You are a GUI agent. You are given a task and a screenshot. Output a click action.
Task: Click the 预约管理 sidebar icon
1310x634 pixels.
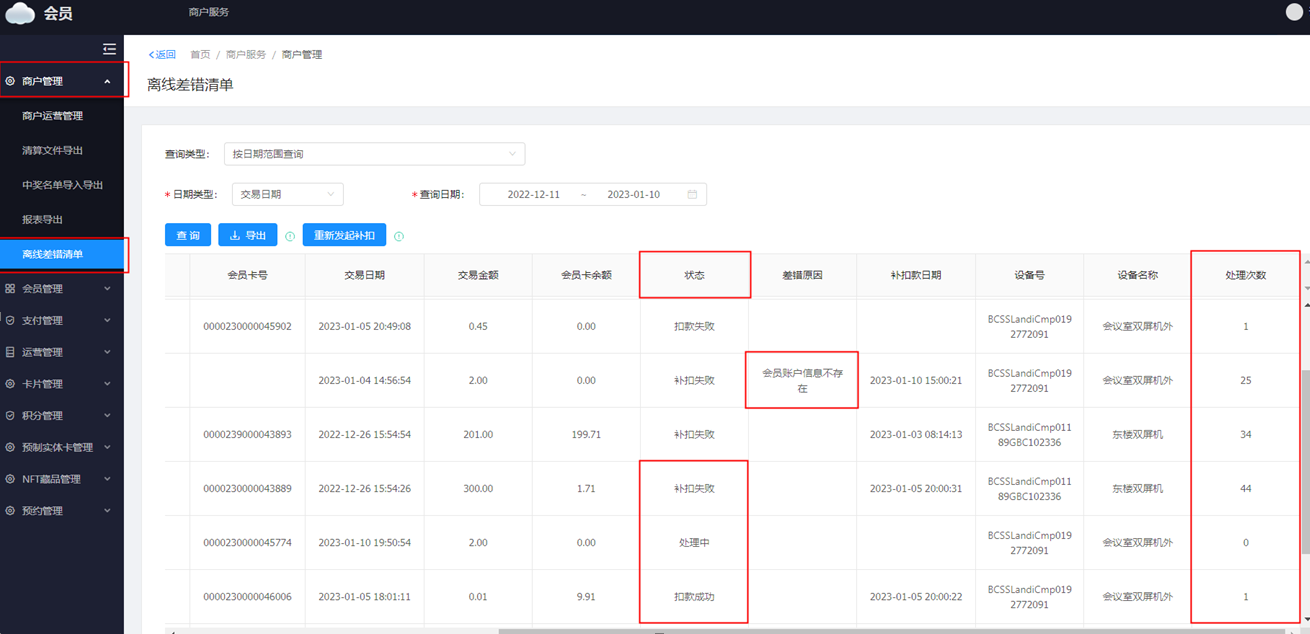coord(10,511)
